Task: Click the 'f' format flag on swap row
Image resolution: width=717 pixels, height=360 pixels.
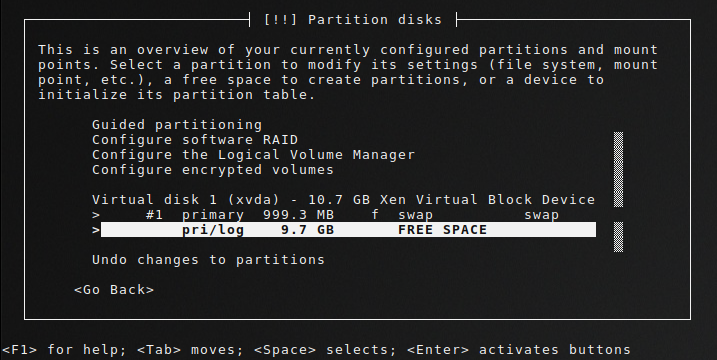Action: pyautogui.click(x=375, y=215)
